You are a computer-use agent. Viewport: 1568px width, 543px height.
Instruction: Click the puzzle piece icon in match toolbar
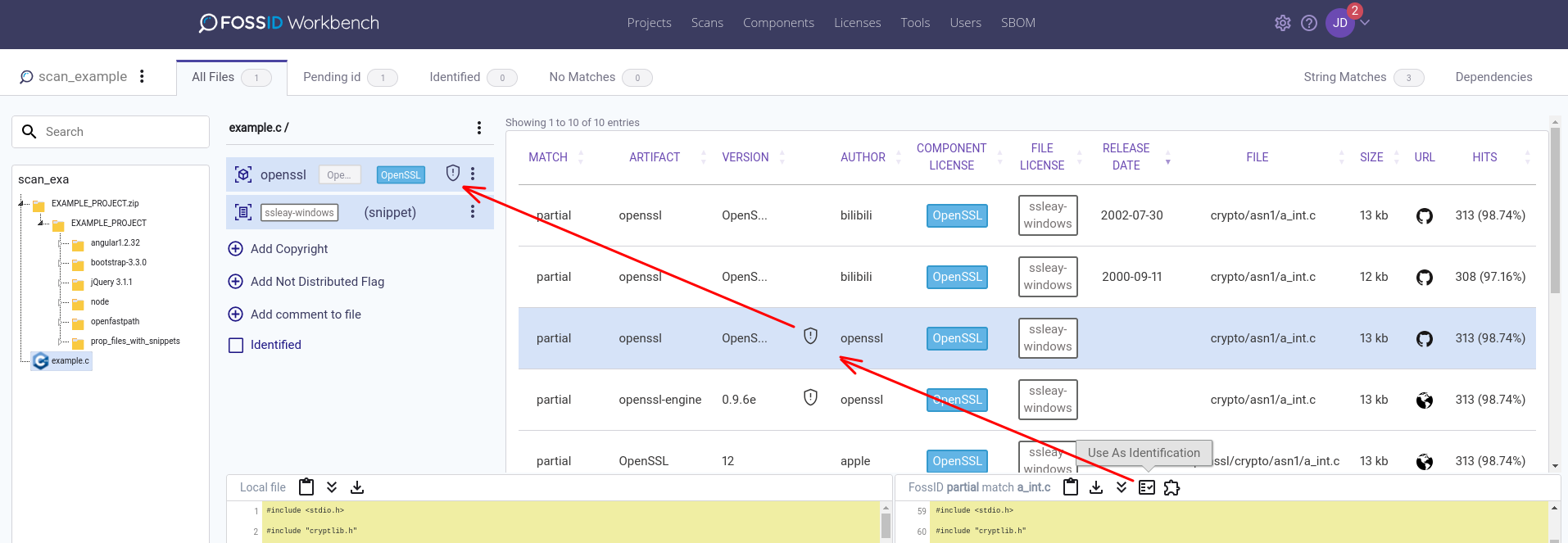pyautogui.click(x=1172, y=487)
